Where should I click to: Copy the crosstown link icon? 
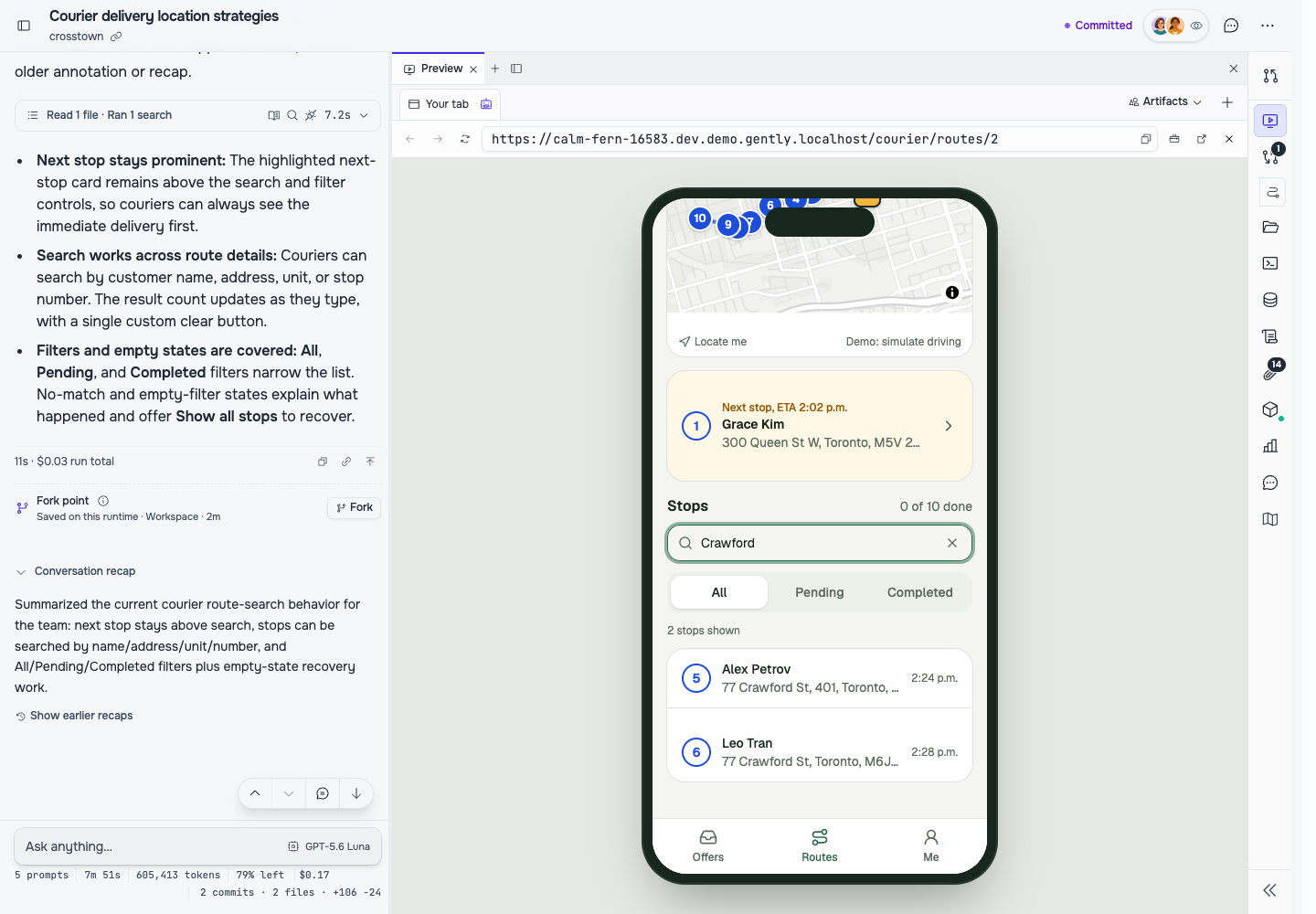click(x=116, y=37)
